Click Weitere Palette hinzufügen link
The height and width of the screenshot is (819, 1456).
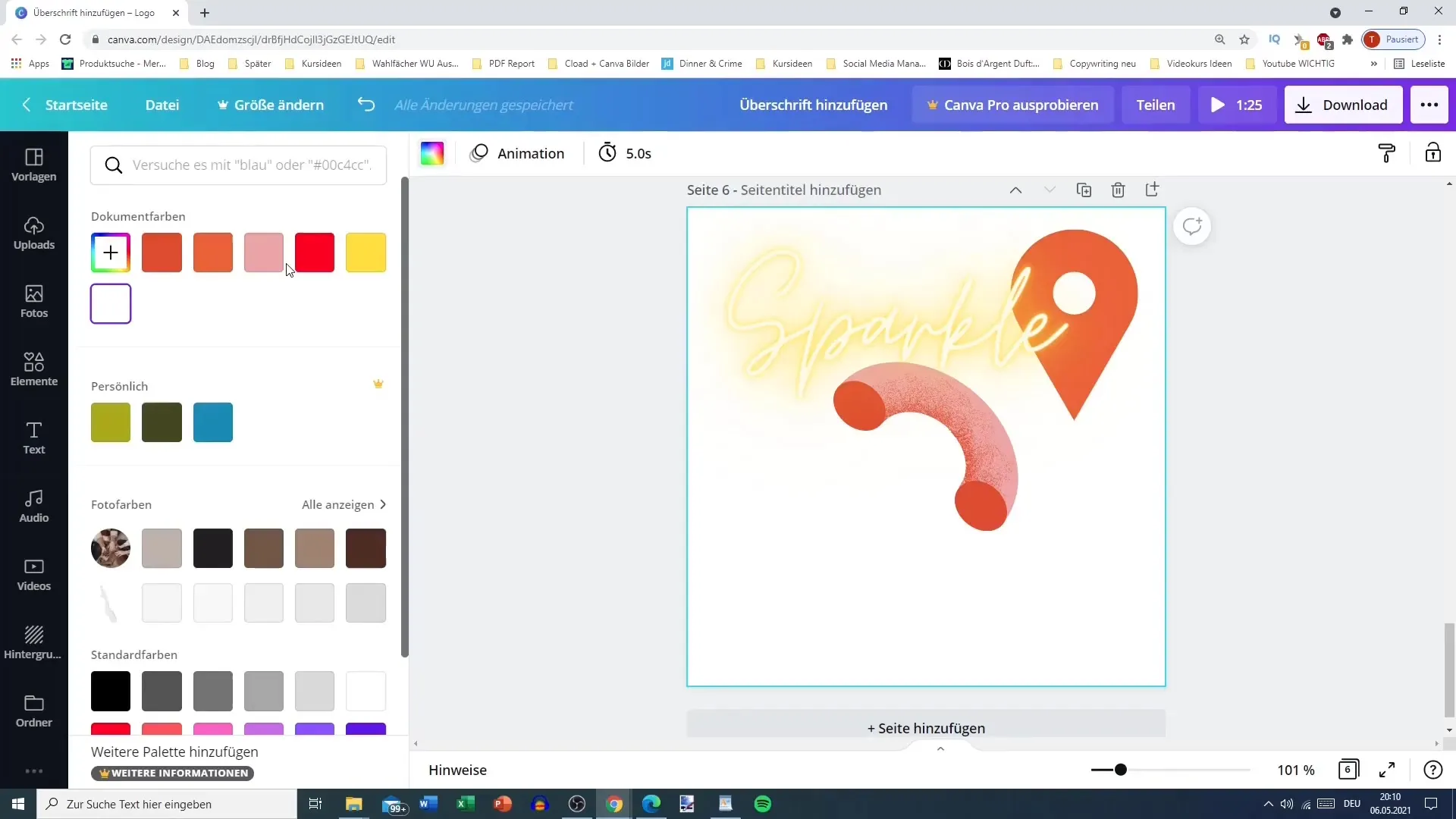pos(175,751)
